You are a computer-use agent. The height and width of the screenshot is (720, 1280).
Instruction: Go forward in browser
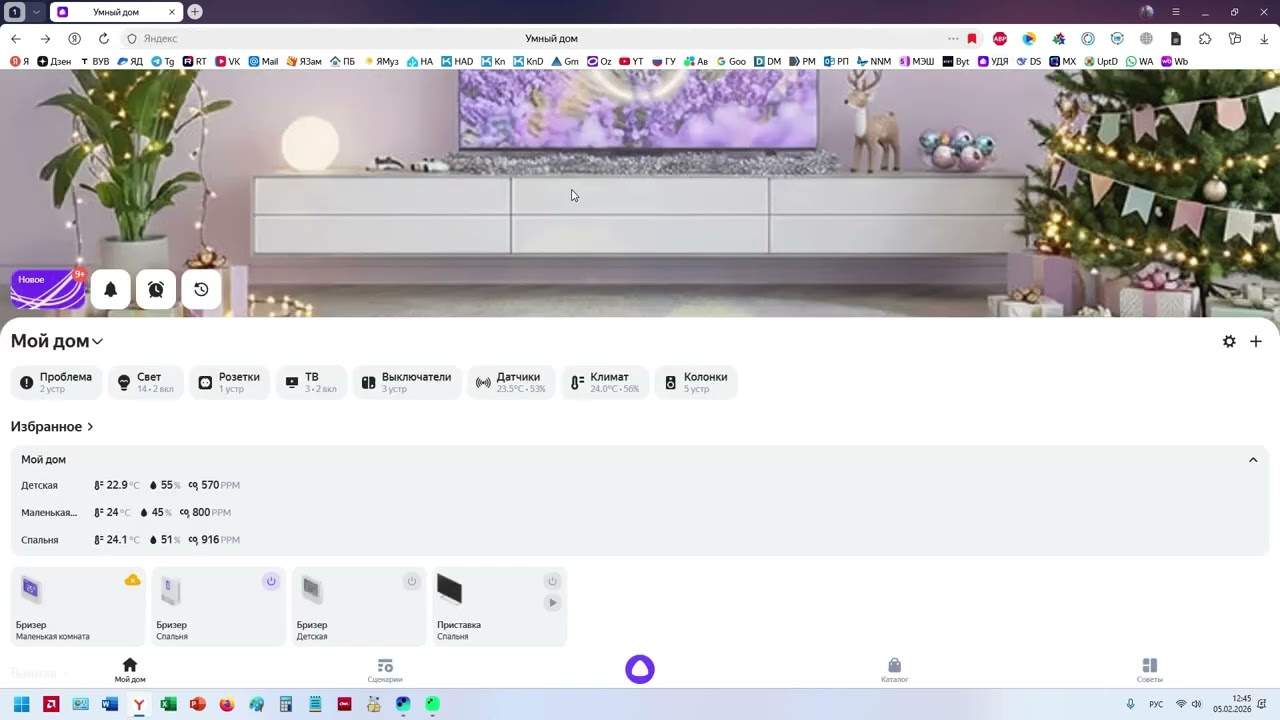point(45,39)
